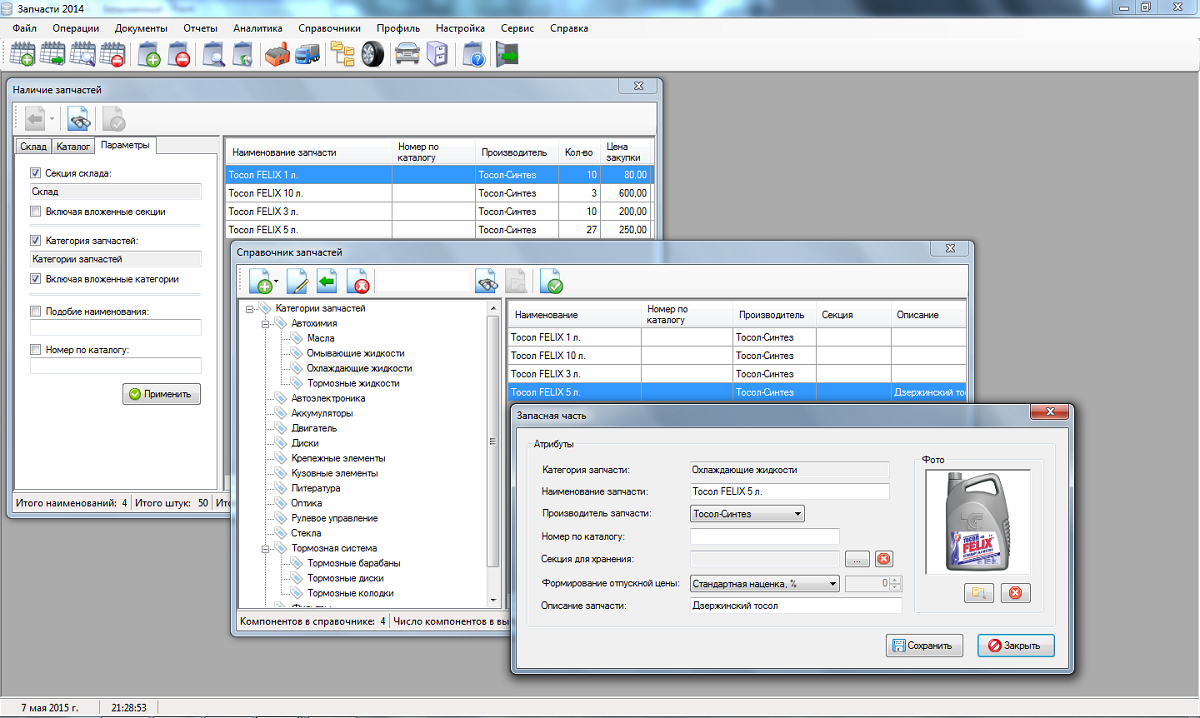
Task: Click the factory icon in main toolbar
Action: (x=277, y=54)
